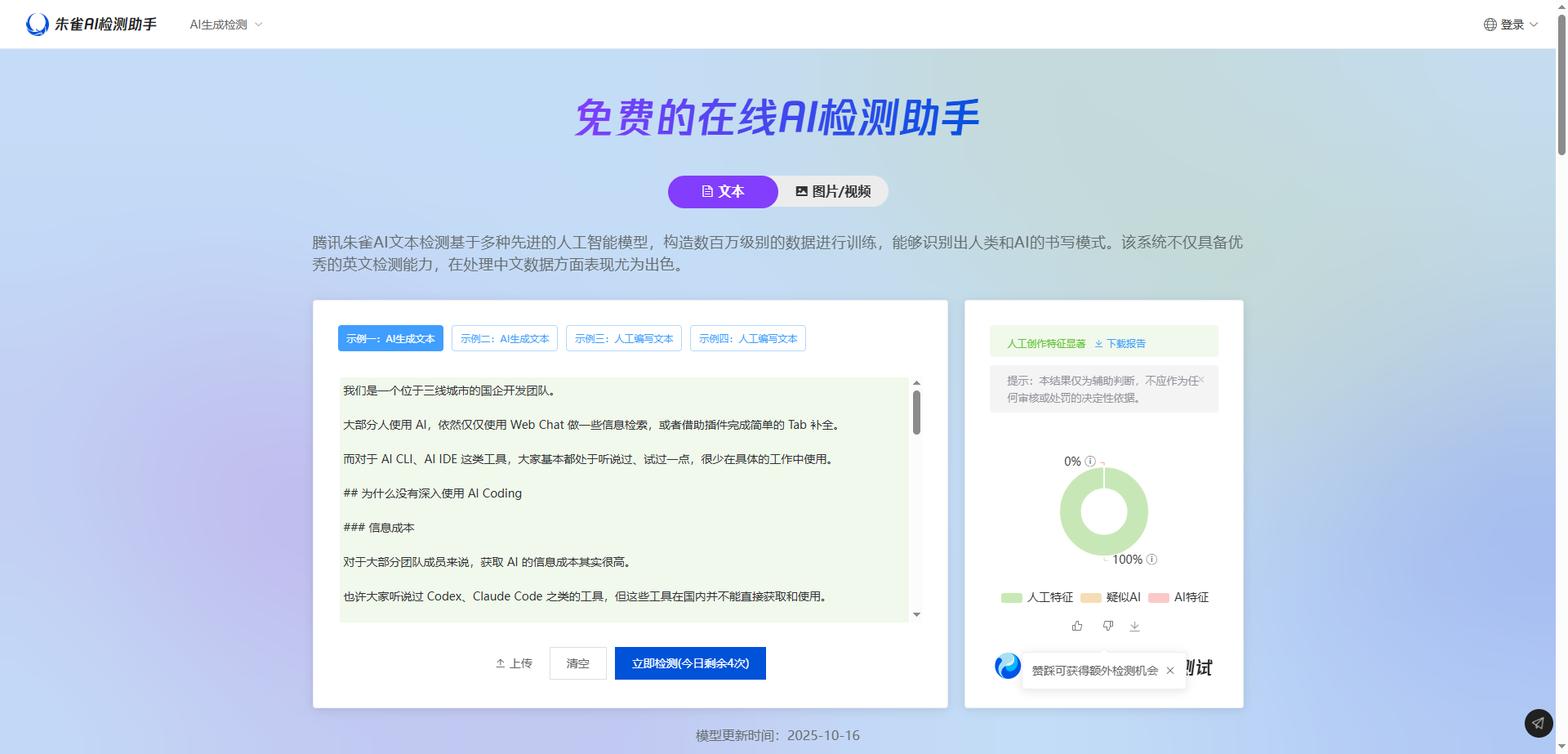Select 示例二：AI生成文本 sample

tap(505, 338)
